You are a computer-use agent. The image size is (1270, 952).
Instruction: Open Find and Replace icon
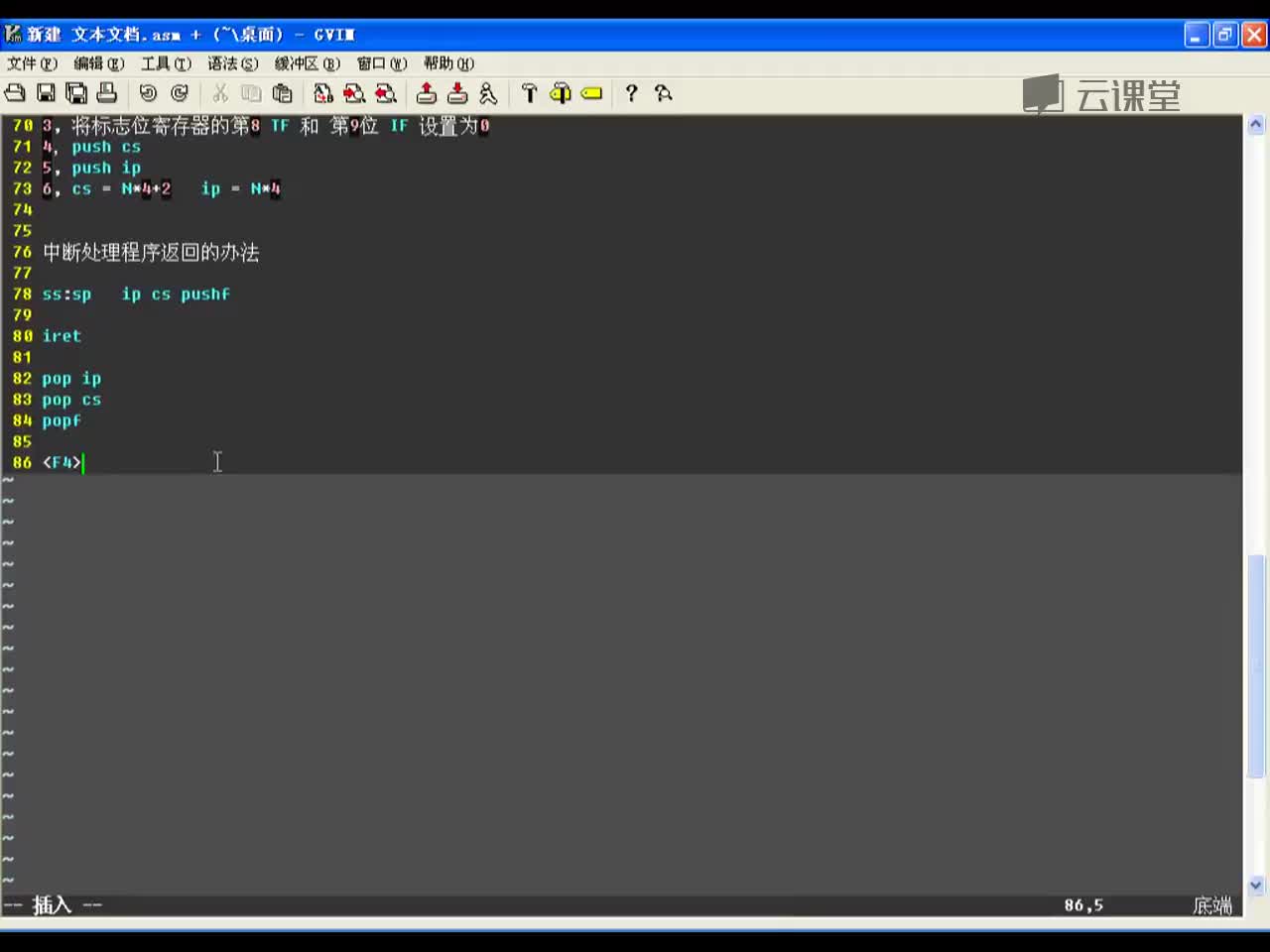323,93
